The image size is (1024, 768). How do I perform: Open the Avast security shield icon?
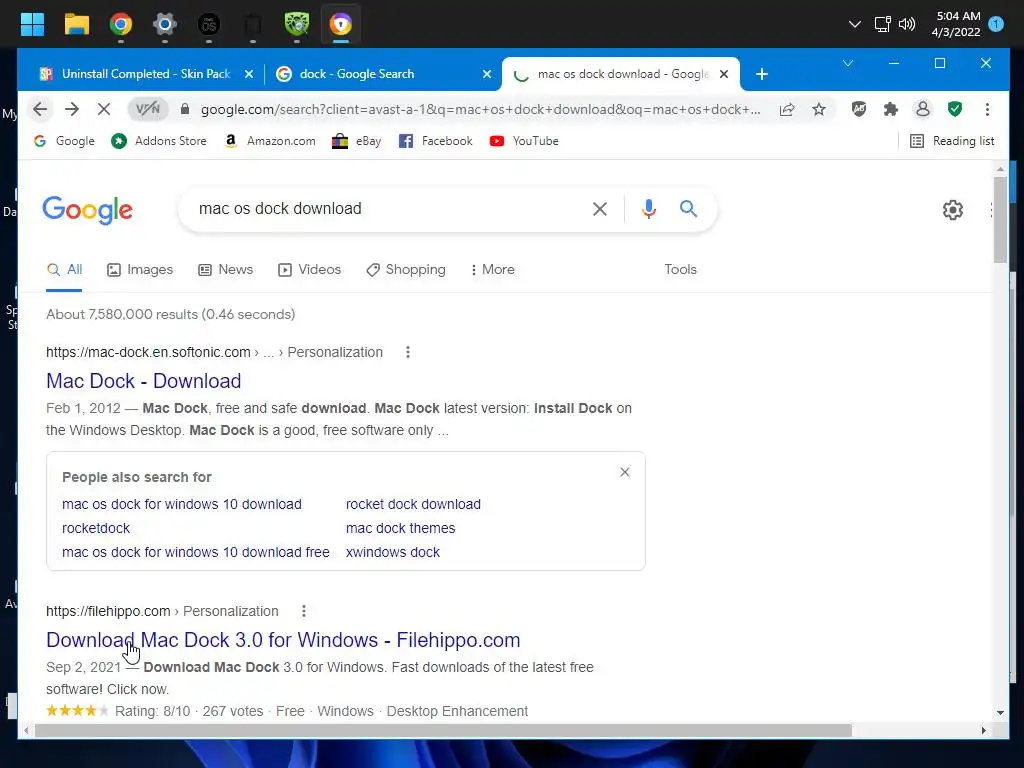pos(955,109)
